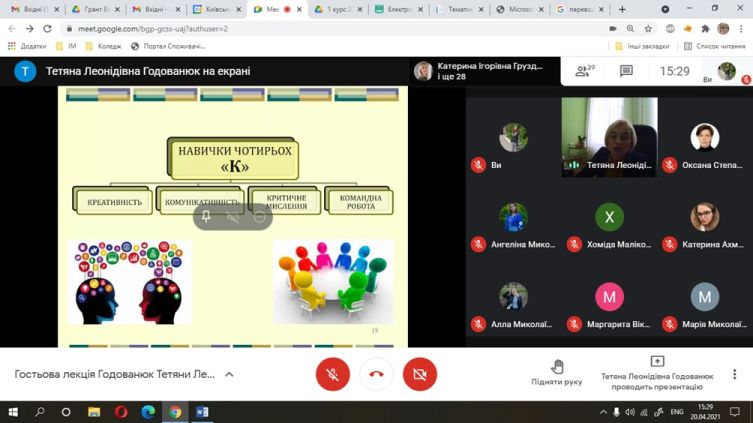This screenshot has height=423, width=753.
Task: Expand meeting details chevron next to lecture title
Action: tap(229, 374)
